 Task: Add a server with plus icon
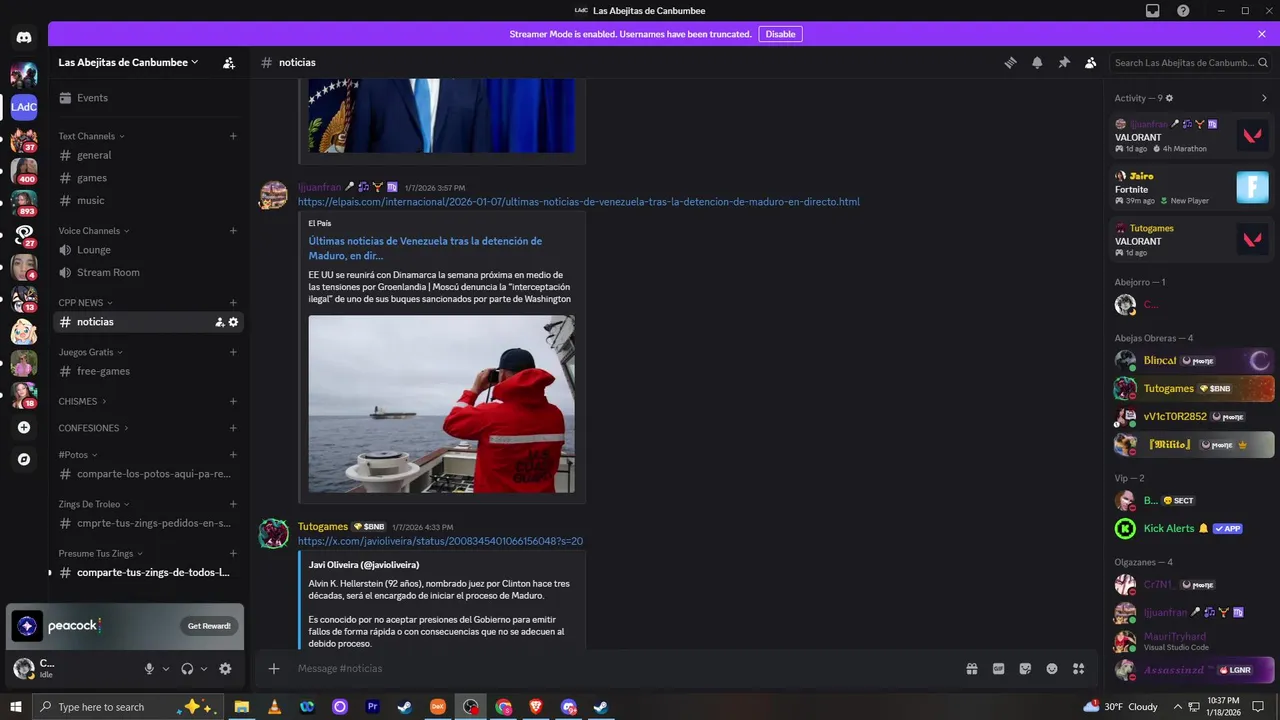[24, 427]
